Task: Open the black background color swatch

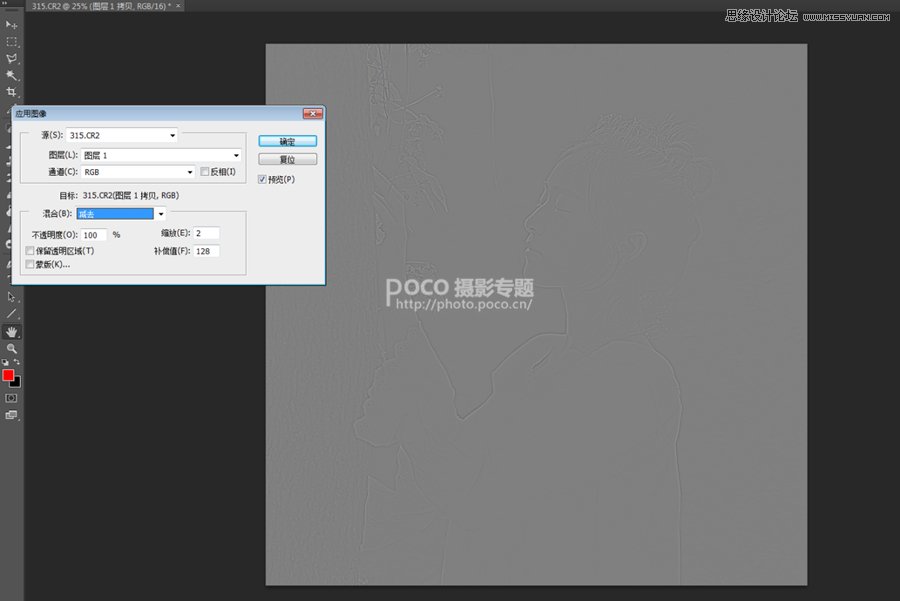Action: point(17,383)
